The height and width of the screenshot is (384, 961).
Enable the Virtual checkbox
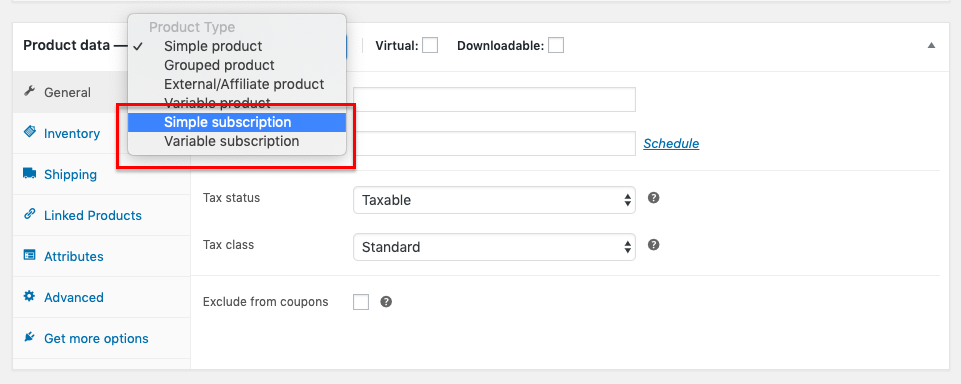tap(430, 45)
